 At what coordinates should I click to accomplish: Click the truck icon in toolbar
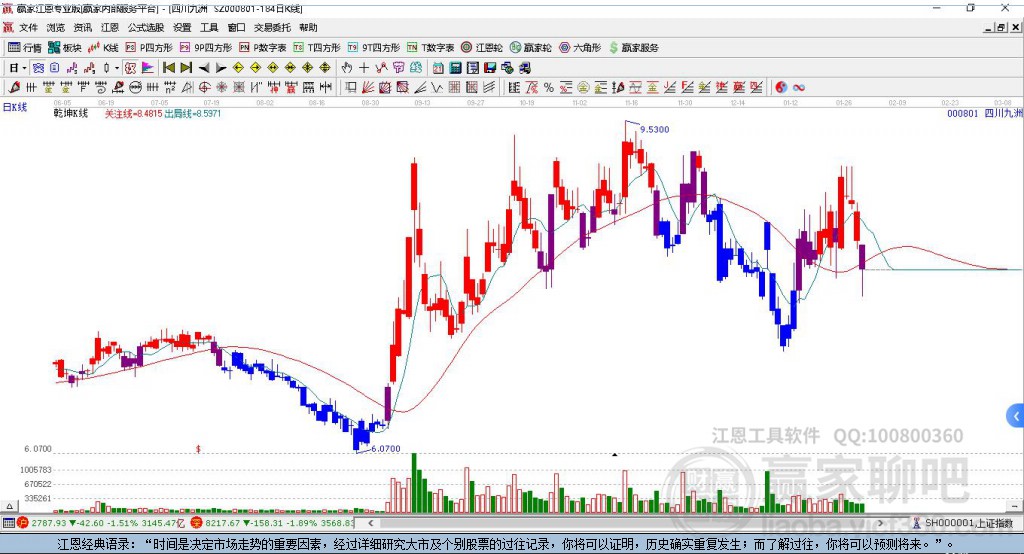(525, 68)
